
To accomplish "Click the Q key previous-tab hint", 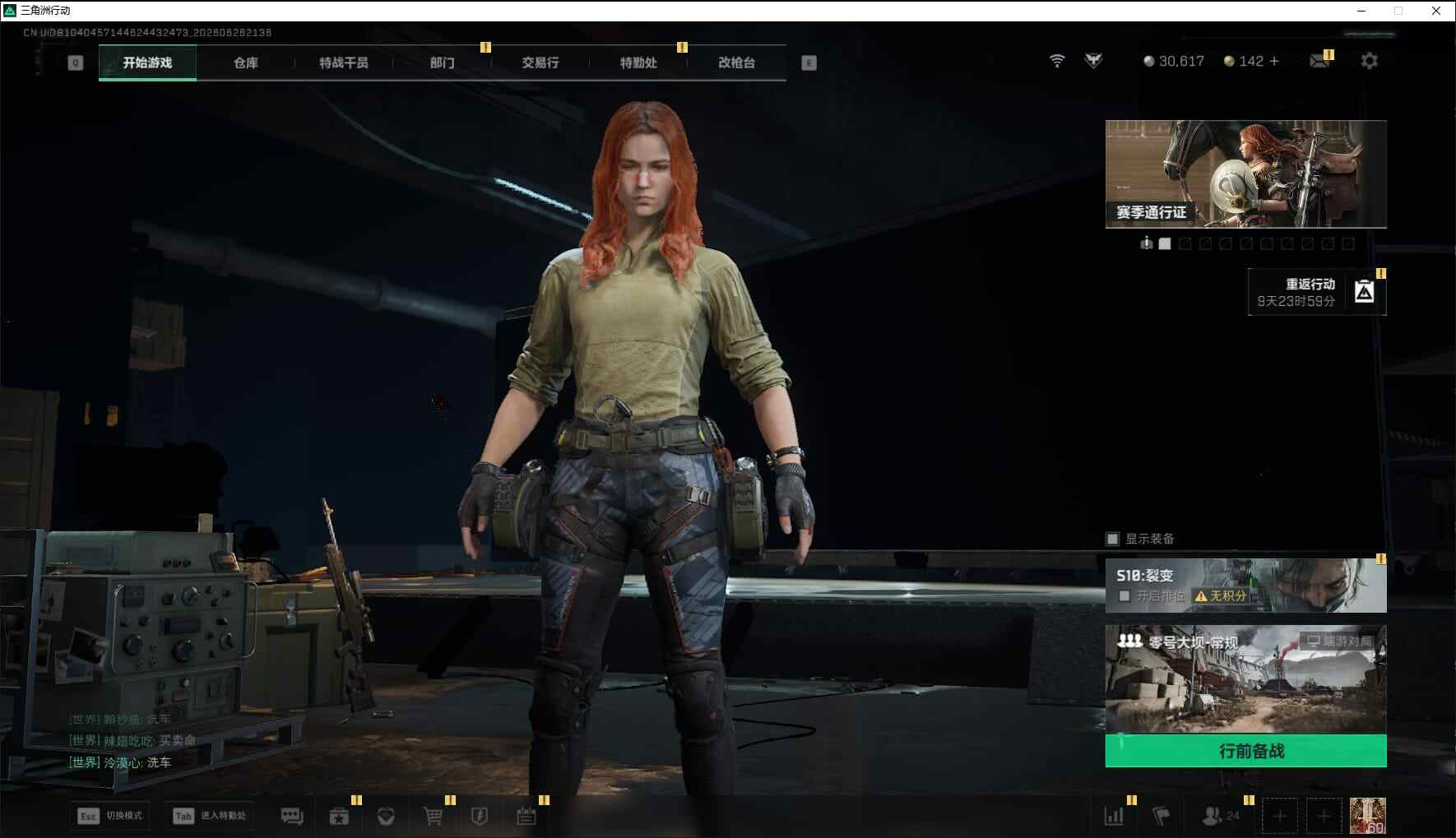I will click(75, 63).
